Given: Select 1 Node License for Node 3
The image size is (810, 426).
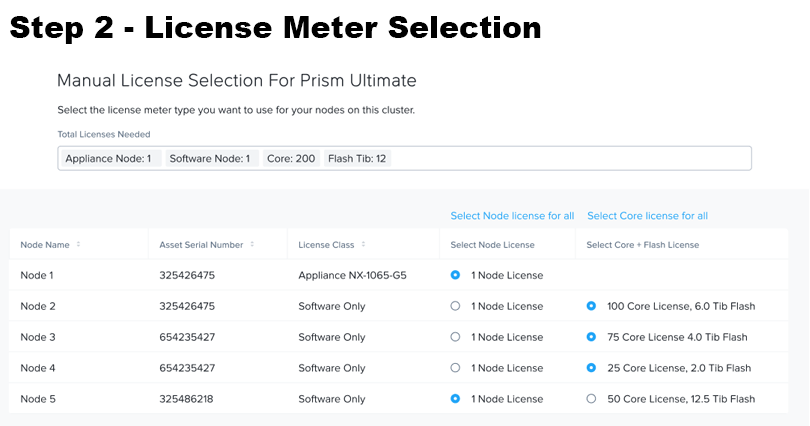Looking at the screenshot, I should click(455, 337).
